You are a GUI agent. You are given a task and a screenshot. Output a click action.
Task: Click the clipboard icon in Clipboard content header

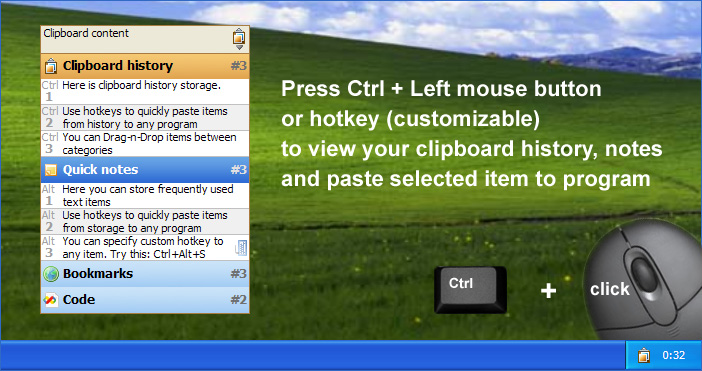(x=239, y=36)
